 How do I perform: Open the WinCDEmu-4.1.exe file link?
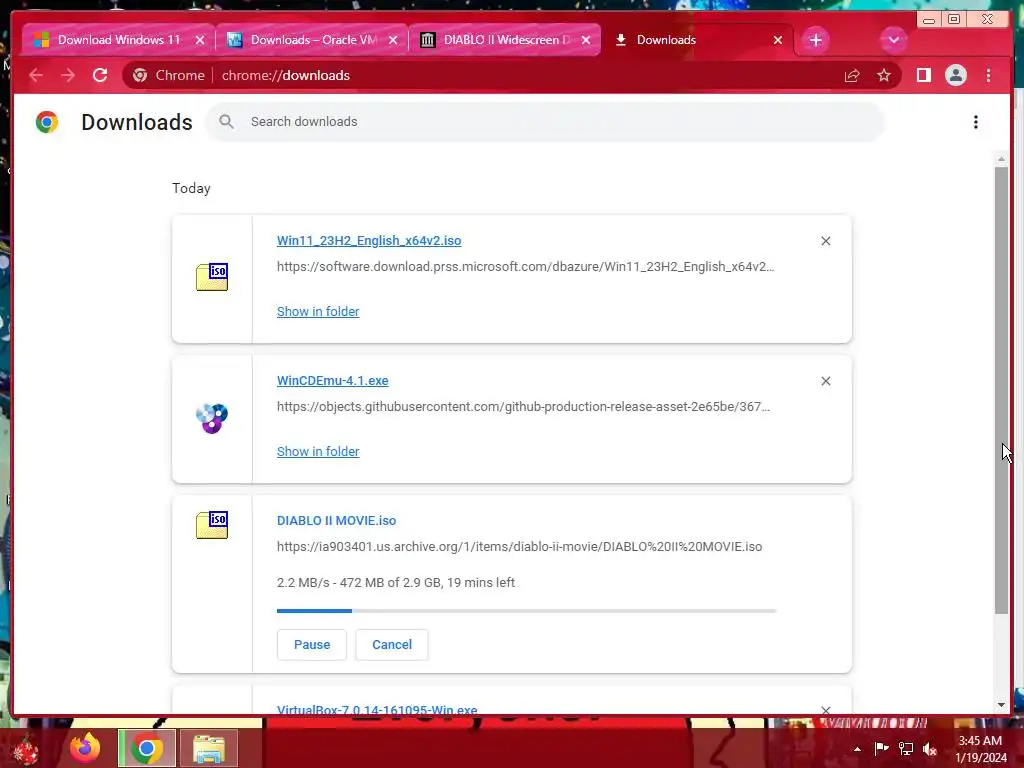point(332,381)
